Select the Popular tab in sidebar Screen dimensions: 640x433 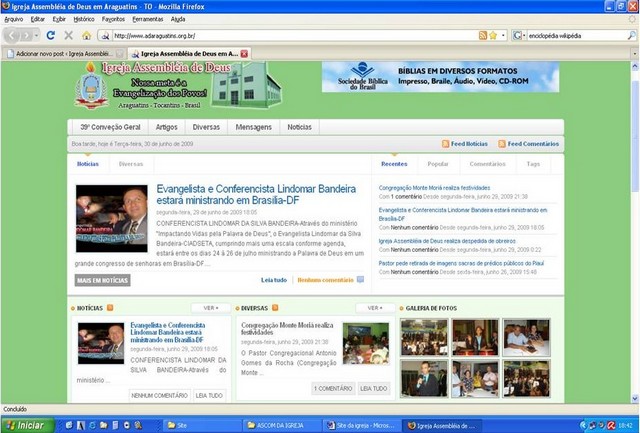438,164
